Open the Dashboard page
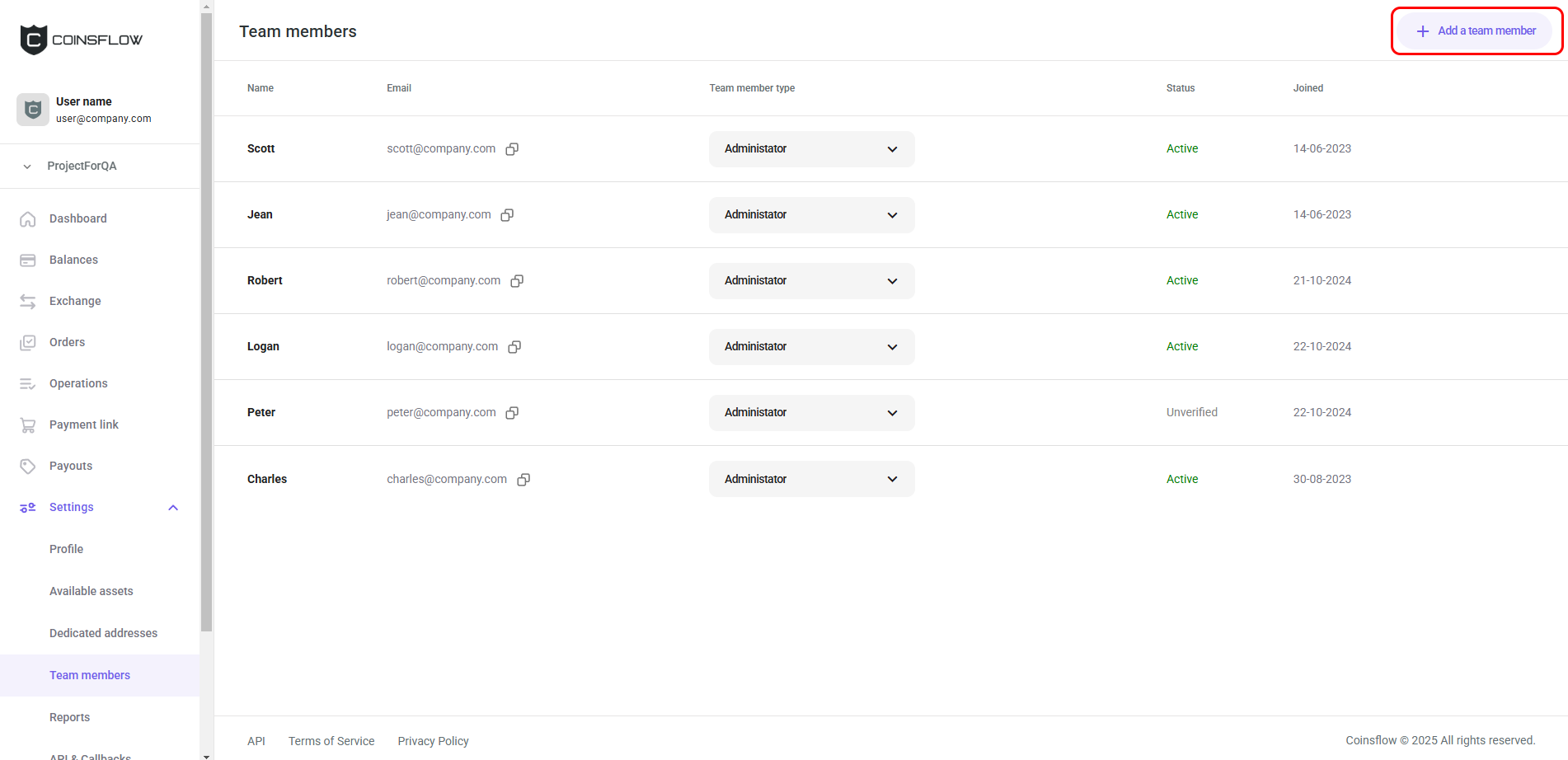 [x=77, y=218]
